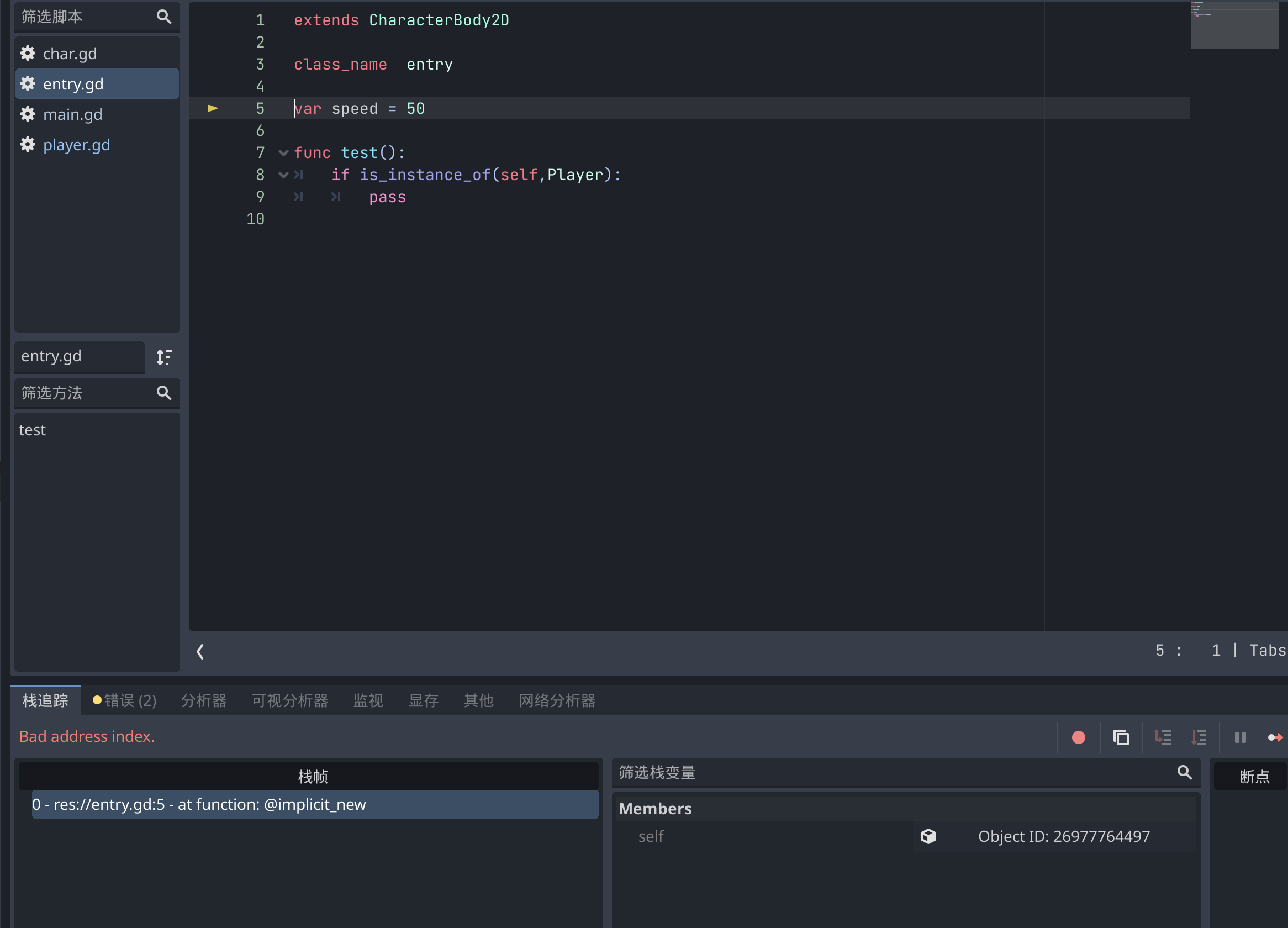Switch to the 显存 tab
The width and height of the screenshot is (1288, 928).
pos(424,700)
